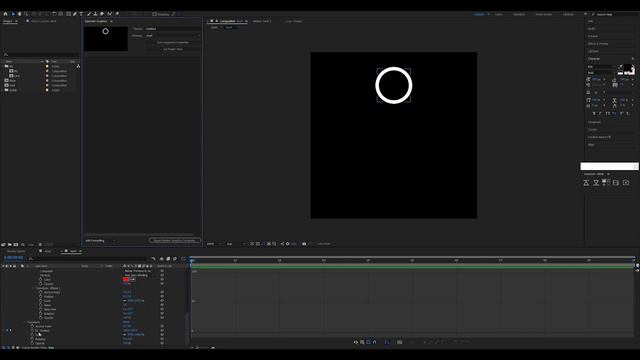Collapse the Transform: Ellipse 1 group
Screen dimensions: 640x360
pyautogui.click(x=34, y=288)
